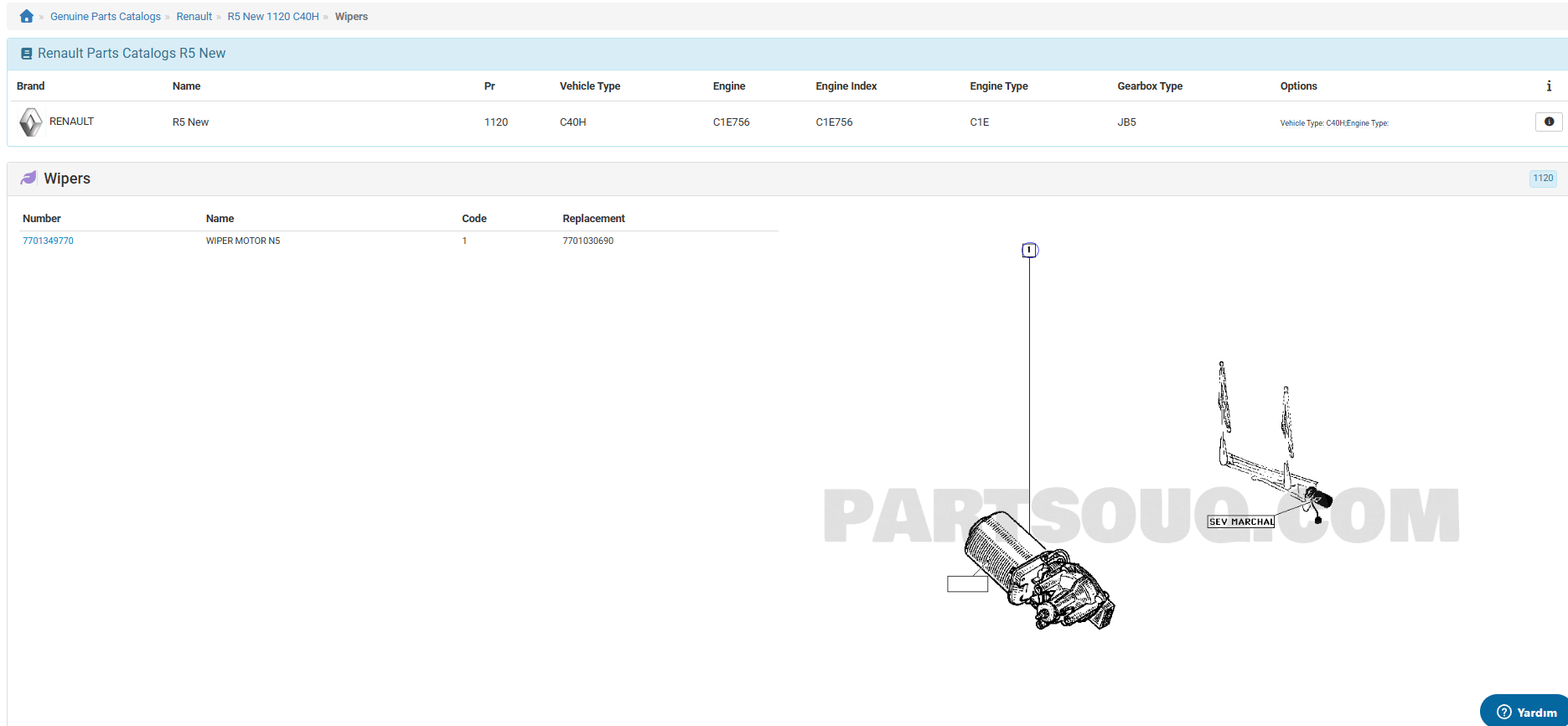Click vehicle type C40H cell
The width and height of the screenshot is (1568, 726).
573,122
